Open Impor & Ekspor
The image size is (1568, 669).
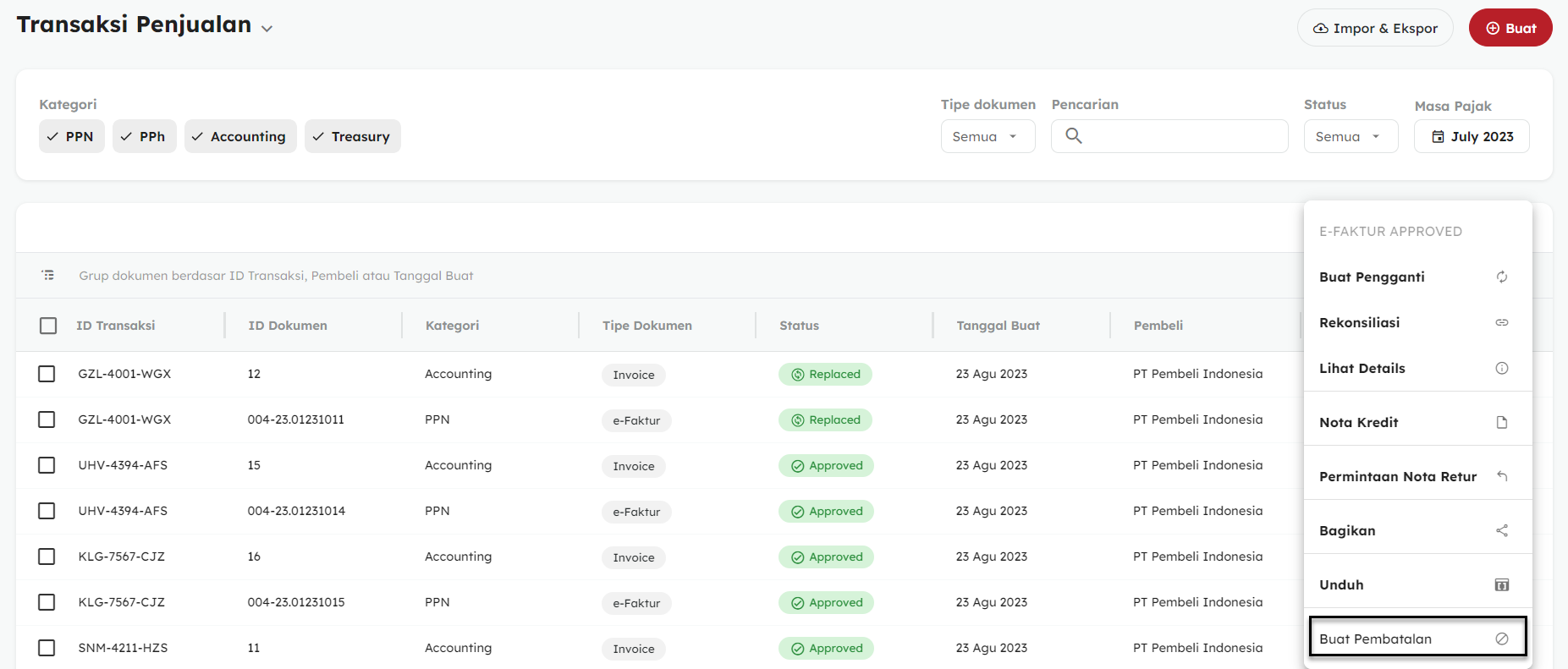tap(1374, 28)
